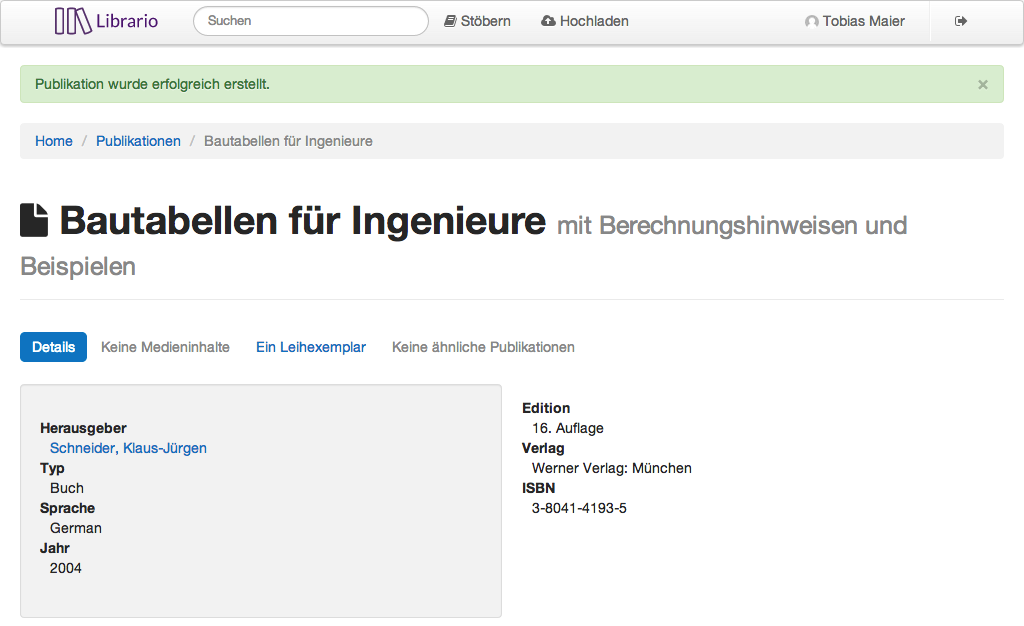Select the Bautabellen für Ingenieure breadcrumb entry

point(287,141)
